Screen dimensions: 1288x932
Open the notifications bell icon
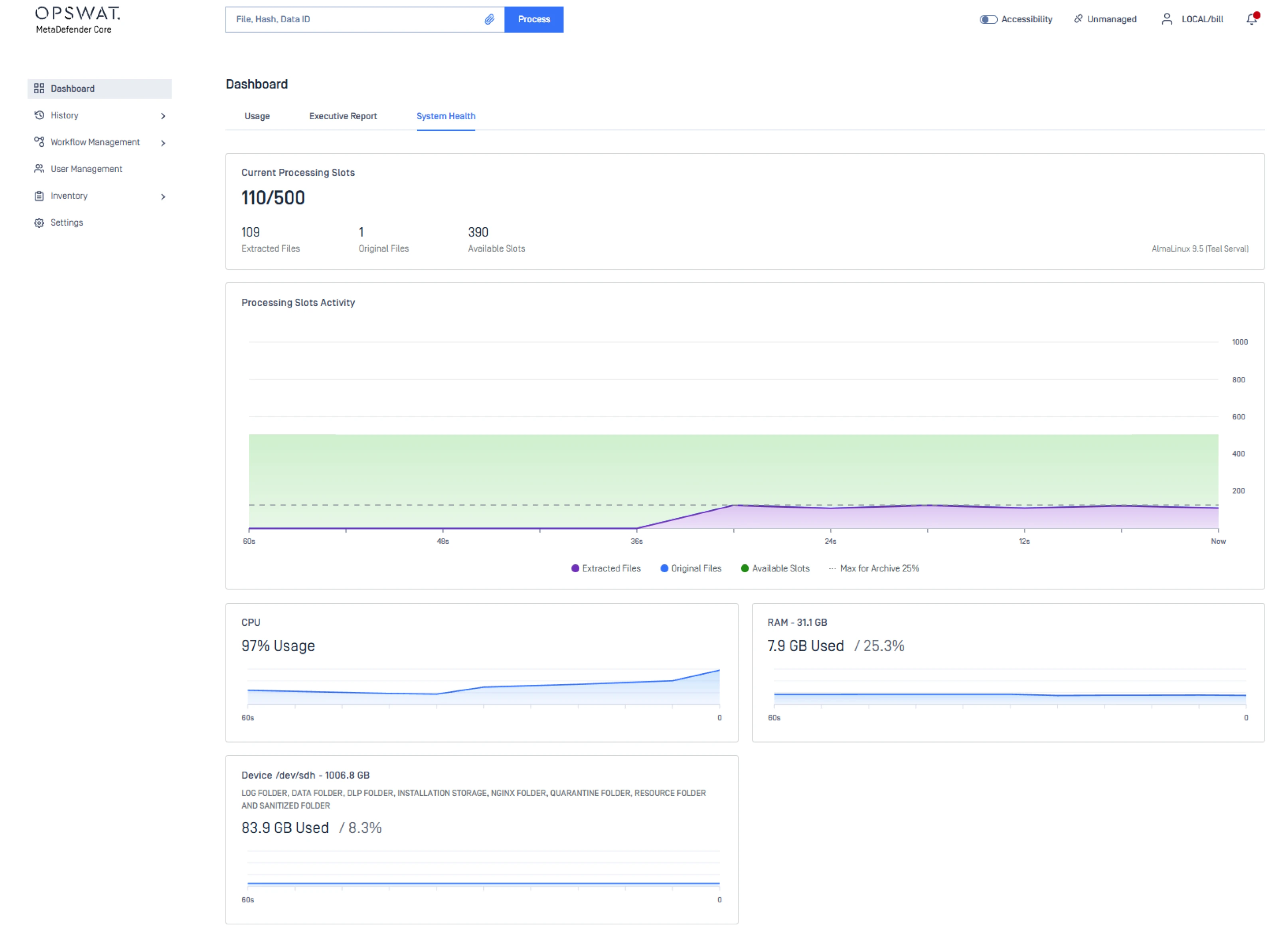pos(1251,19)
